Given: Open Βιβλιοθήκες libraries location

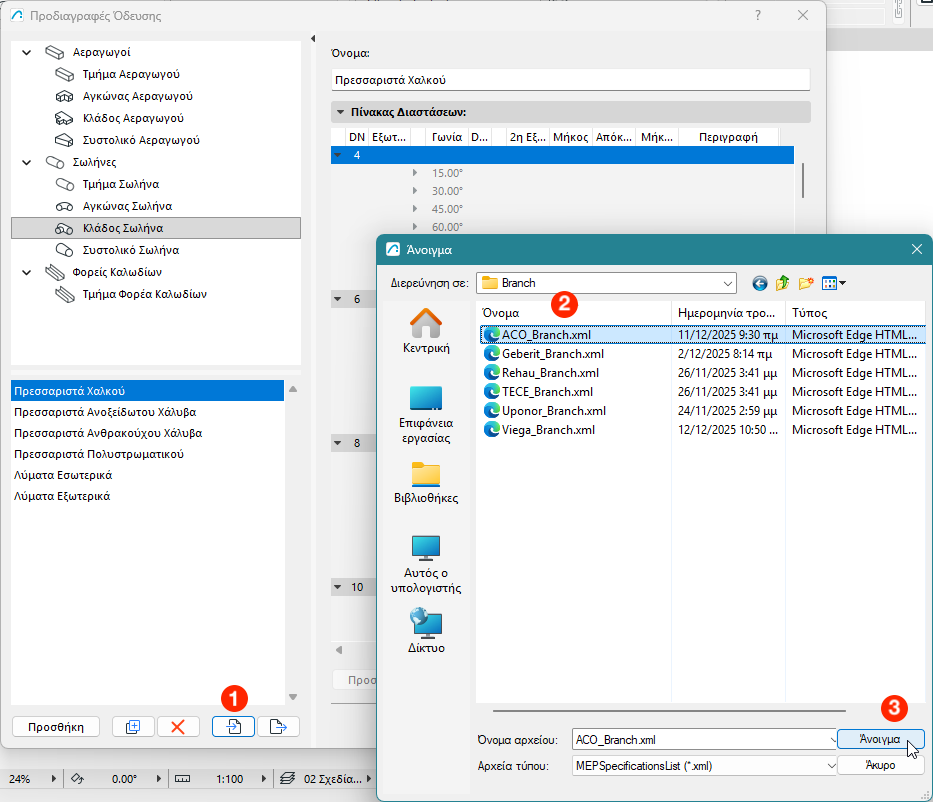Looking at the screenshot, I should click(426, 483).
